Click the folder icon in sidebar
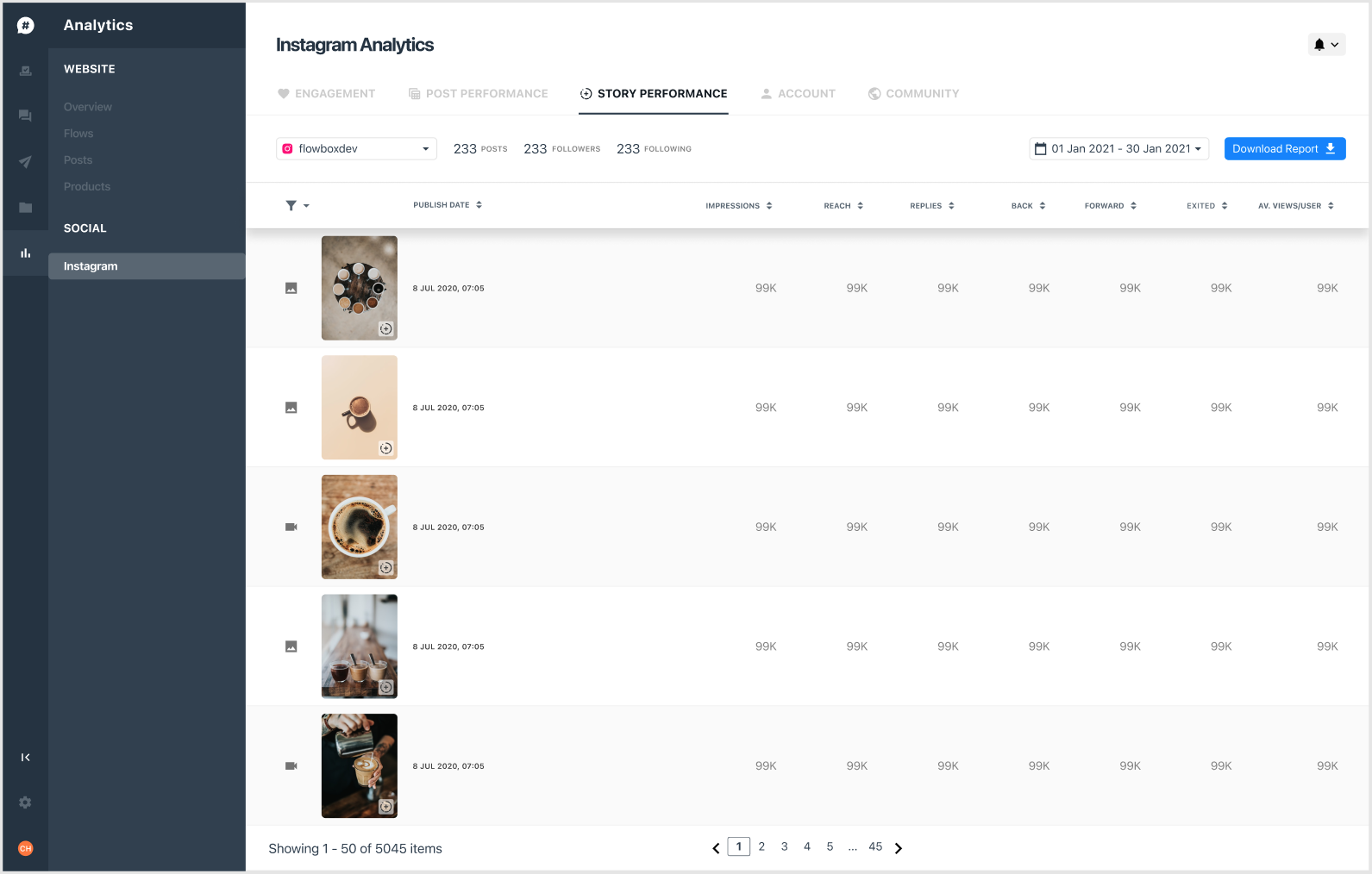The image size is (1372, 874). click(26, 208)
